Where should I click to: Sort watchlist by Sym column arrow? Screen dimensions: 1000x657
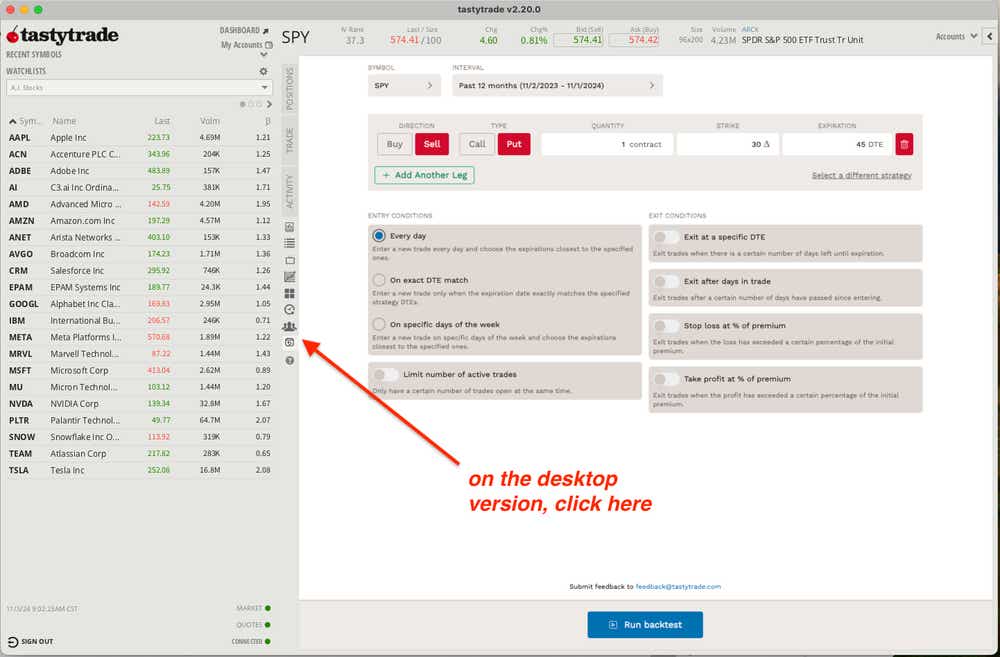[13, 121]
